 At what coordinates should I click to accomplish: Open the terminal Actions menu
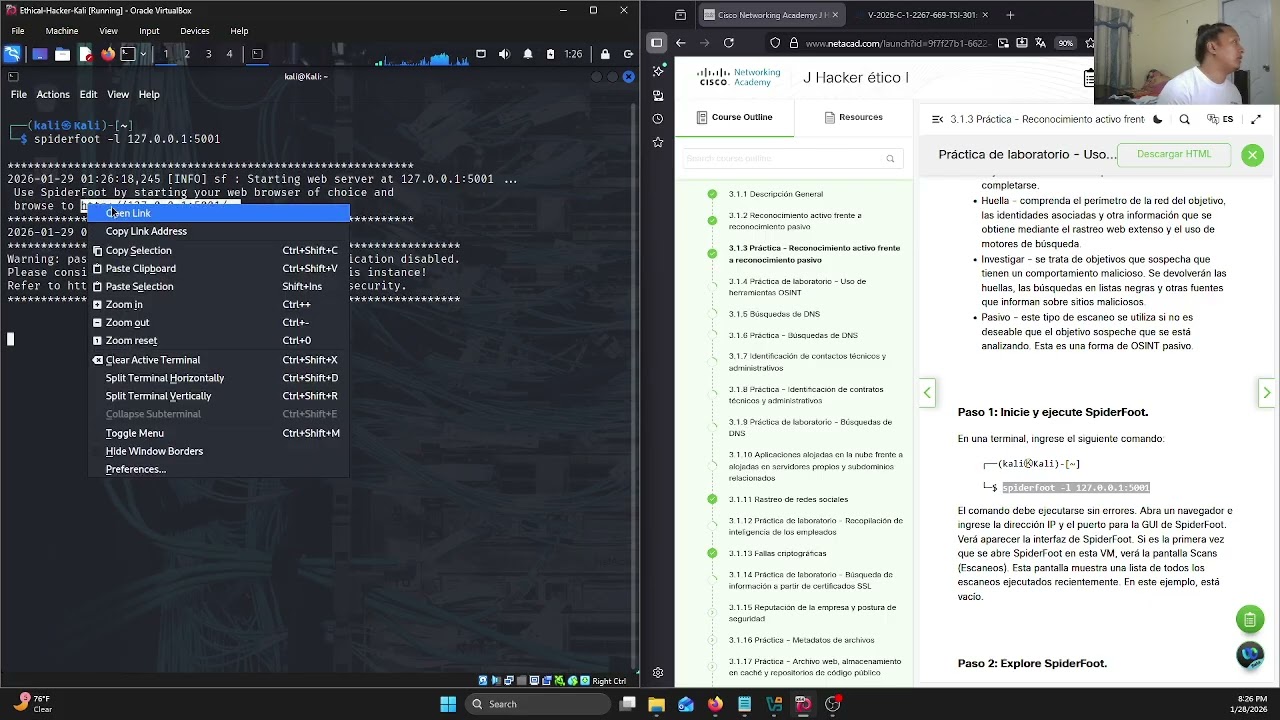click(x=53, y=94)
